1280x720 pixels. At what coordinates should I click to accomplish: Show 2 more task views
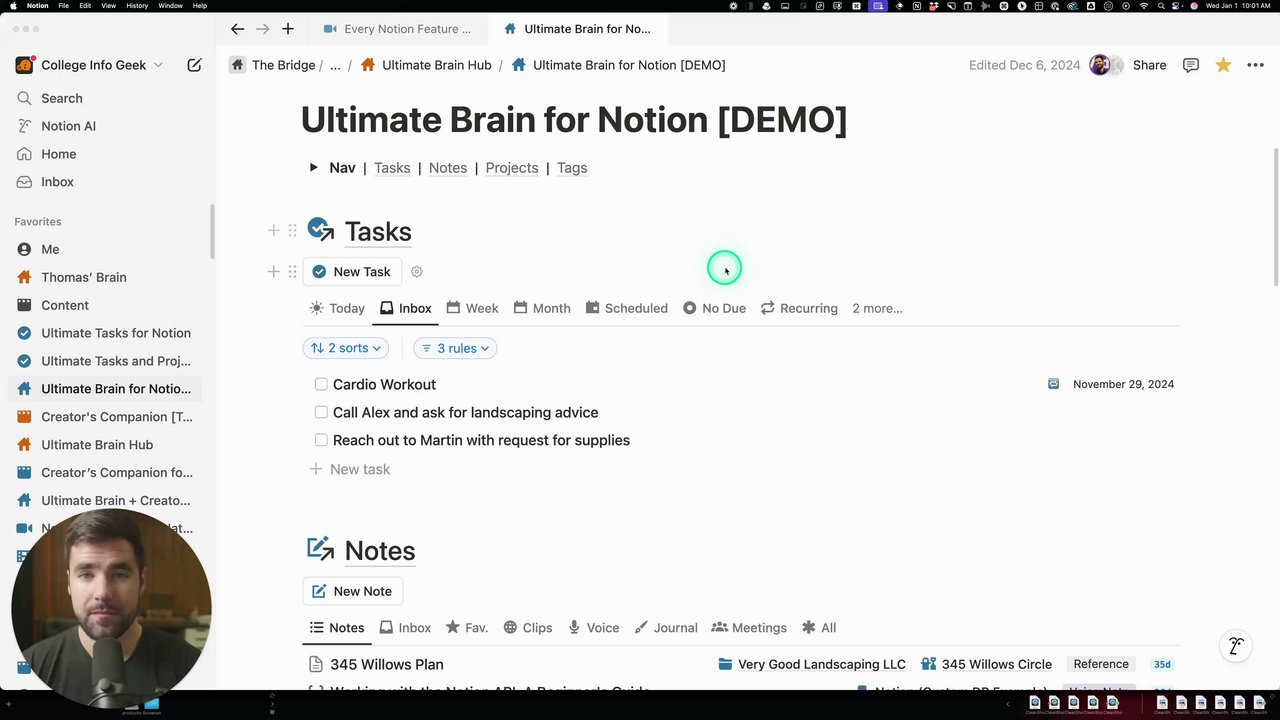(x=877, y=308)
